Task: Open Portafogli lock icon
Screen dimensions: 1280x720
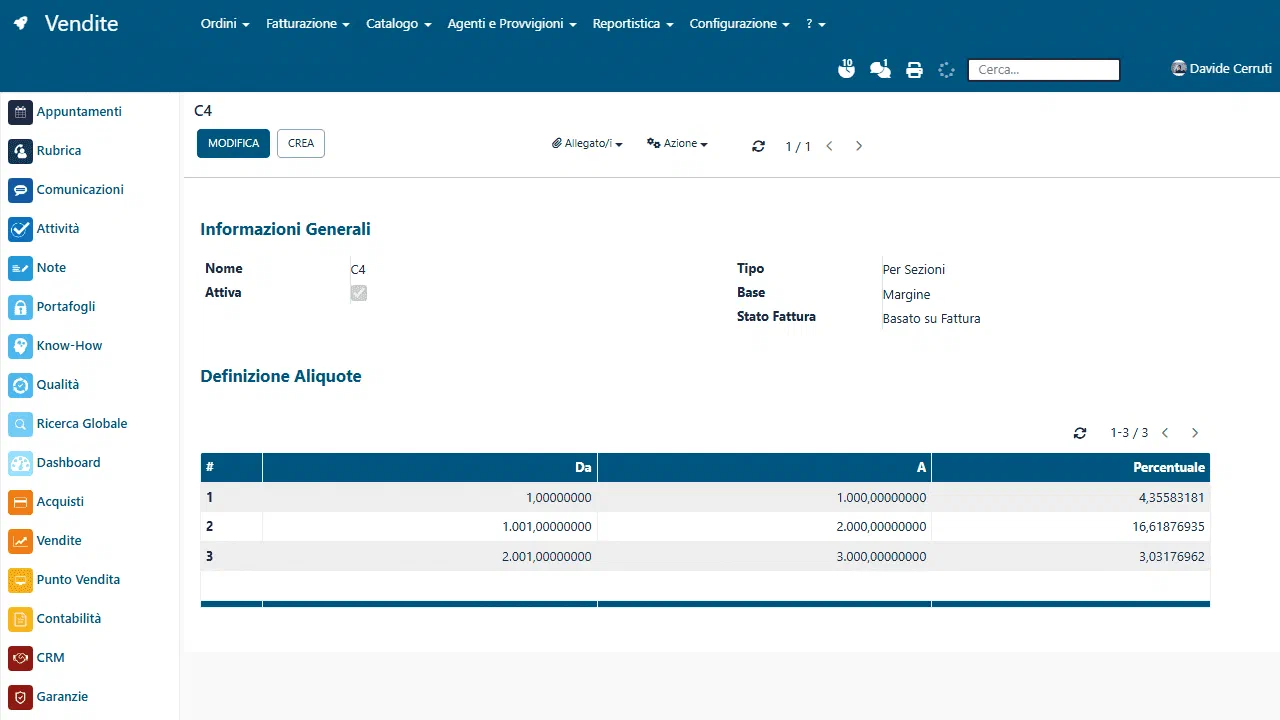Action: pyautogui.click(x=21, y=307)
